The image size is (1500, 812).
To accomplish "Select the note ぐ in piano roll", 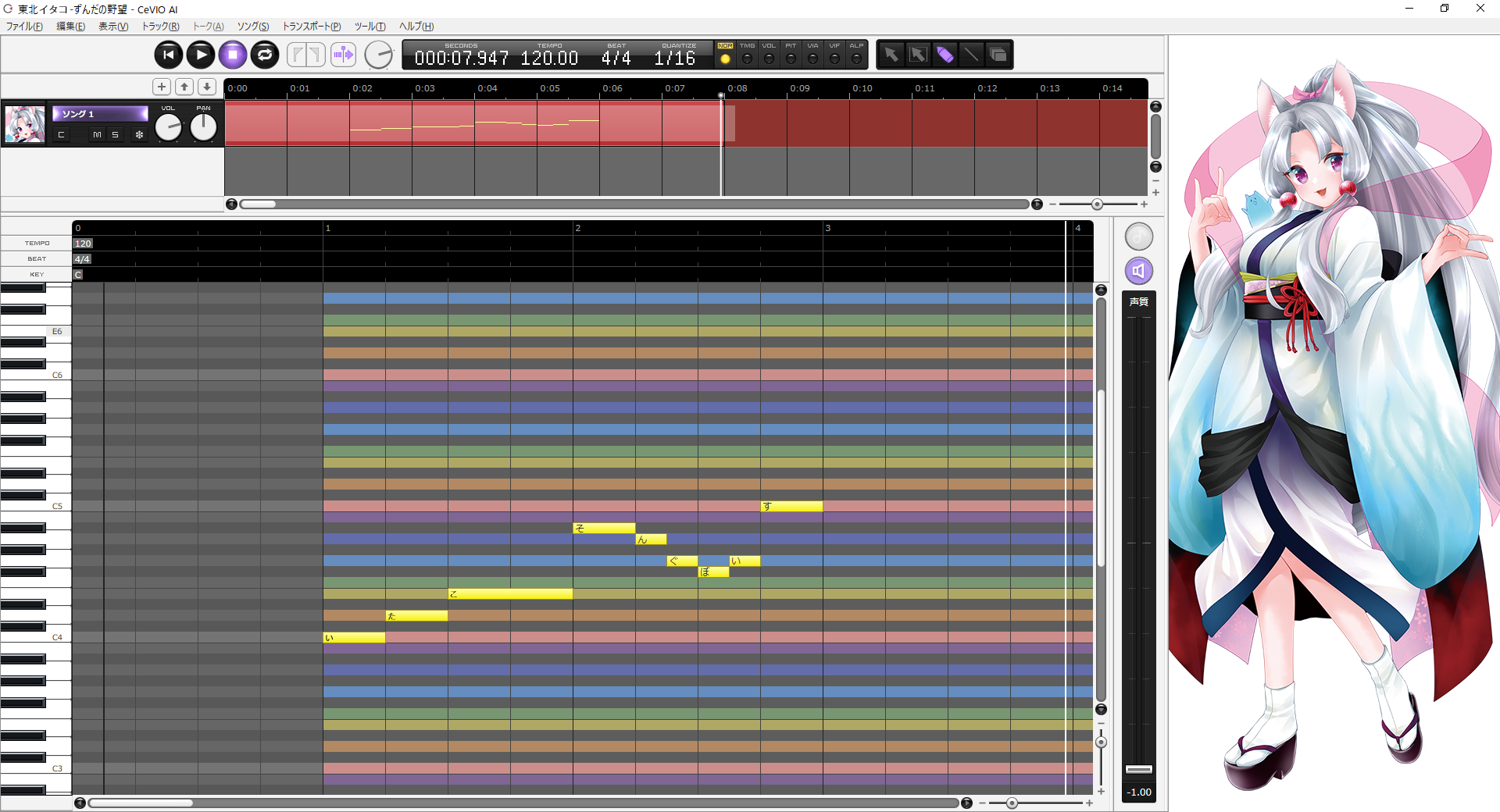I will 682,561.
